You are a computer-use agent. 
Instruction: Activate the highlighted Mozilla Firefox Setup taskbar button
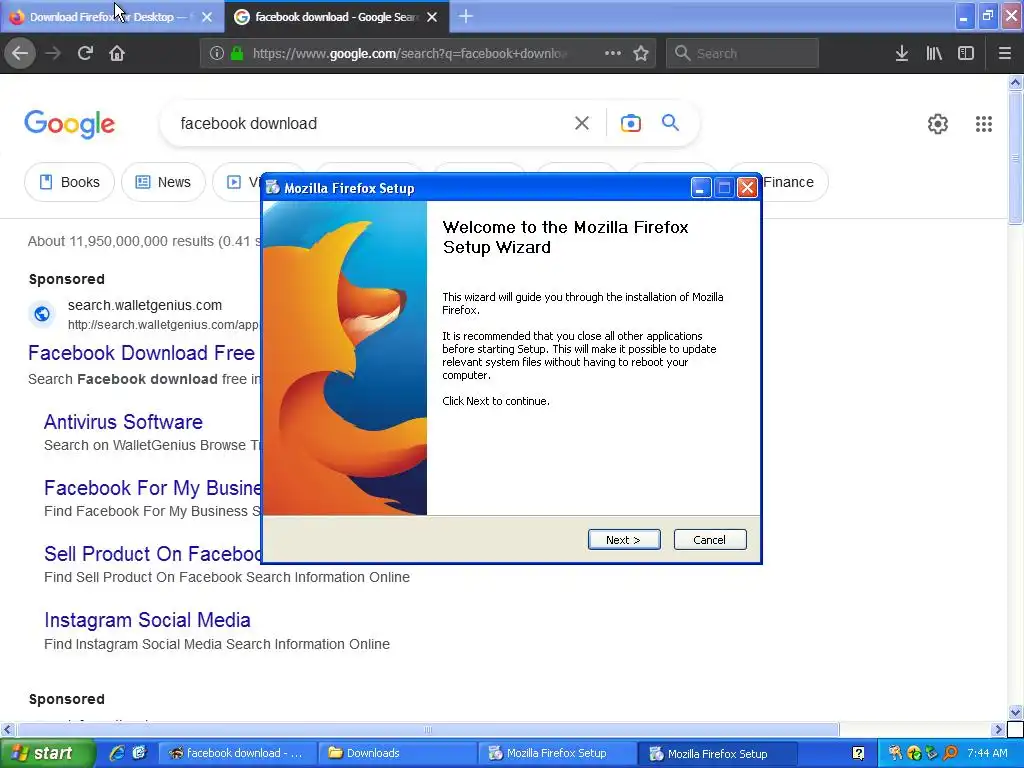pos(717,754)
